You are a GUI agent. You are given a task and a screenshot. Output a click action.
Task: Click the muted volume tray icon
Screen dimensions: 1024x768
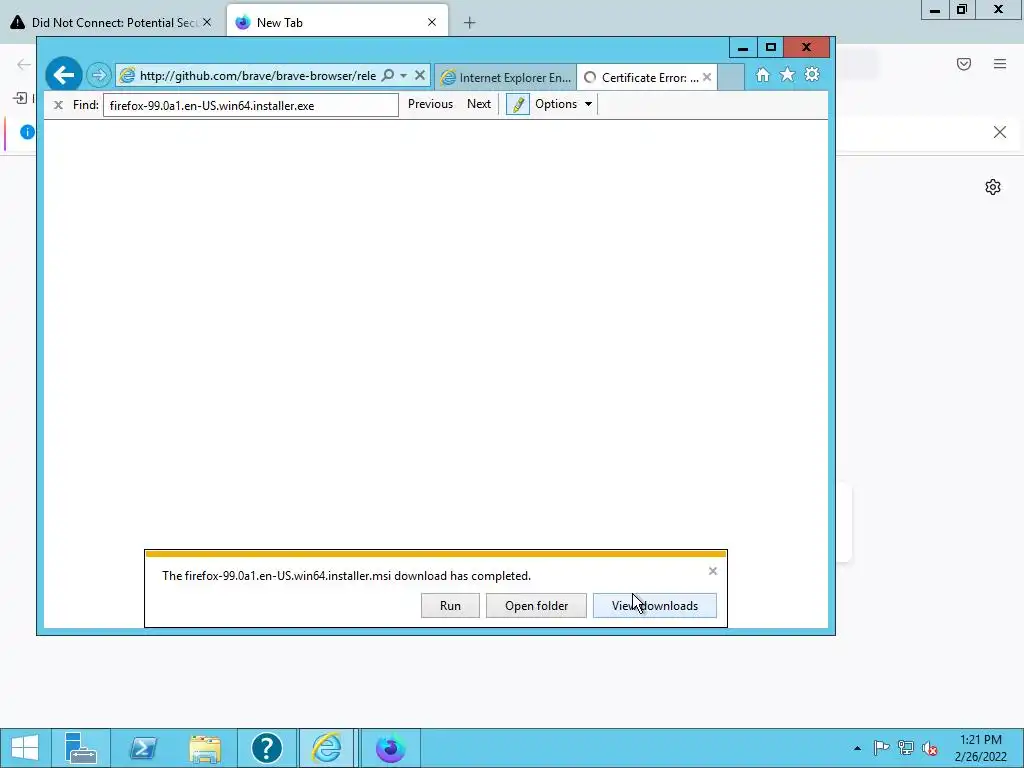(x=930, y=748)
